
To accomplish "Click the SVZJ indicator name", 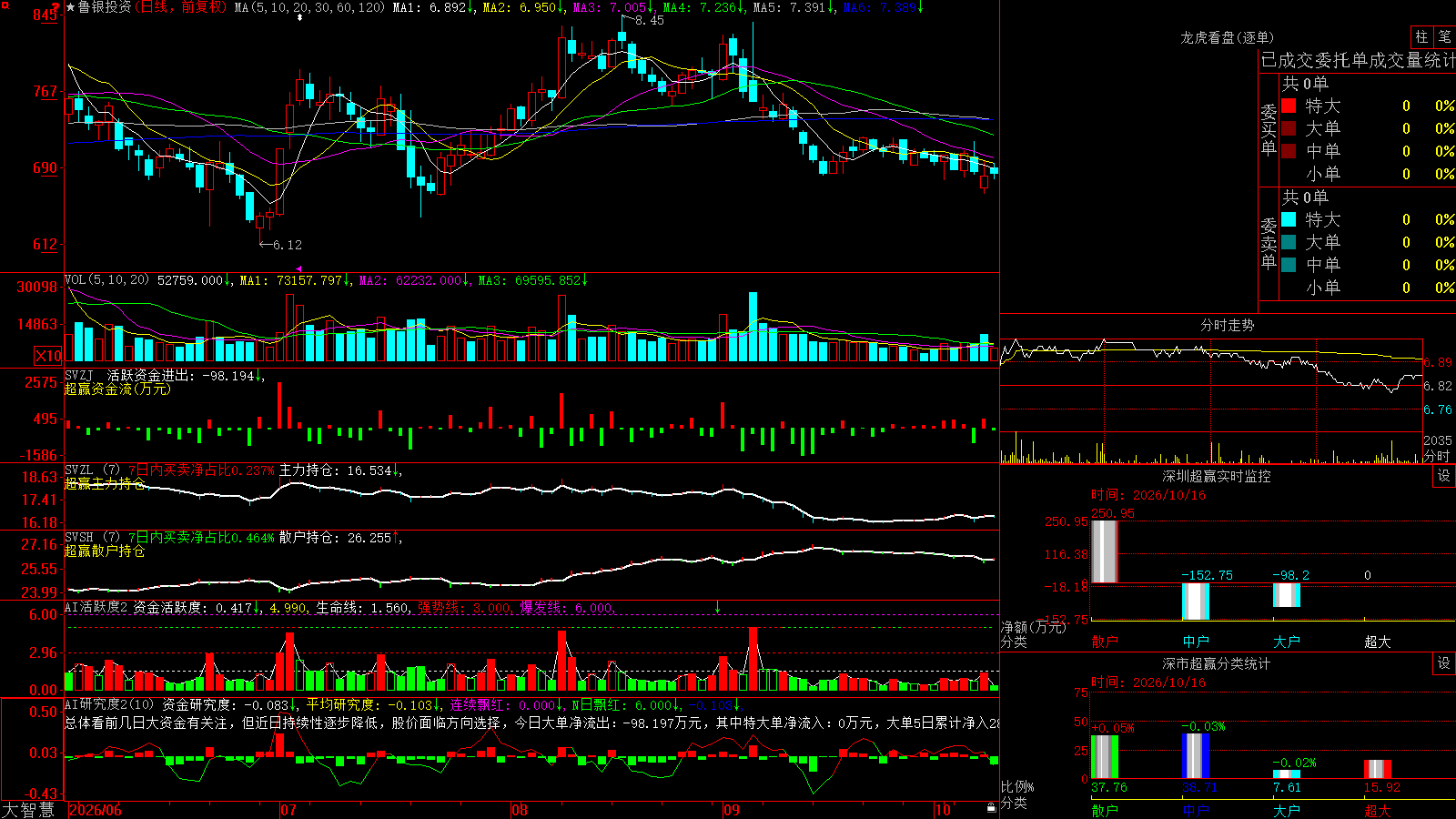I will [79, 375].
